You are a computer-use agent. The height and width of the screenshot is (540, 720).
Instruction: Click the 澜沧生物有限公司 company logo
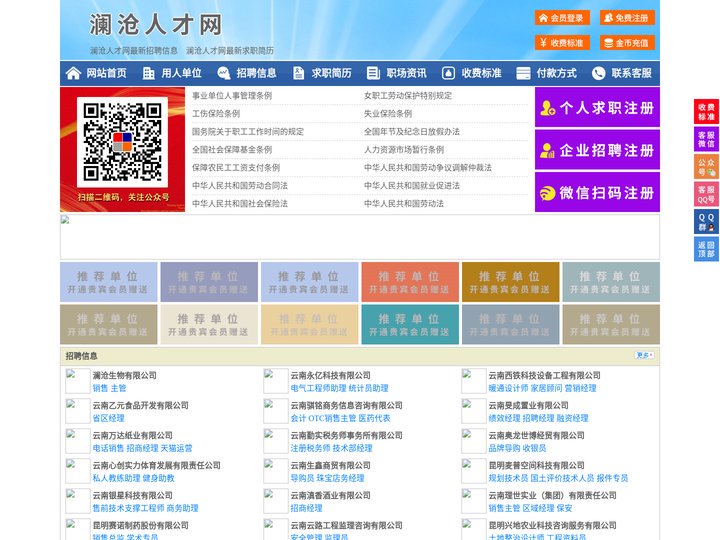(x=78, y=381)
